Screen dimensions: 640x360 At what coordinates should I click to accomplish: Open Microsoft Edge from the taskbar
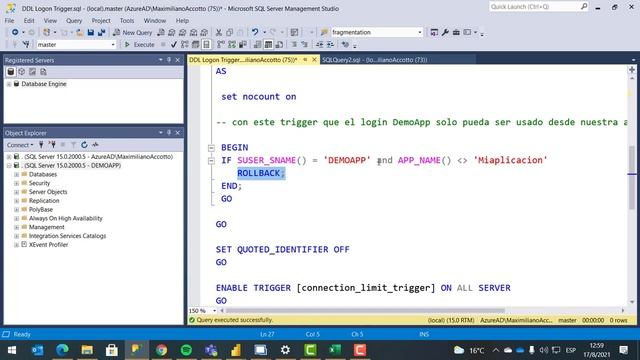coord(62,350)
